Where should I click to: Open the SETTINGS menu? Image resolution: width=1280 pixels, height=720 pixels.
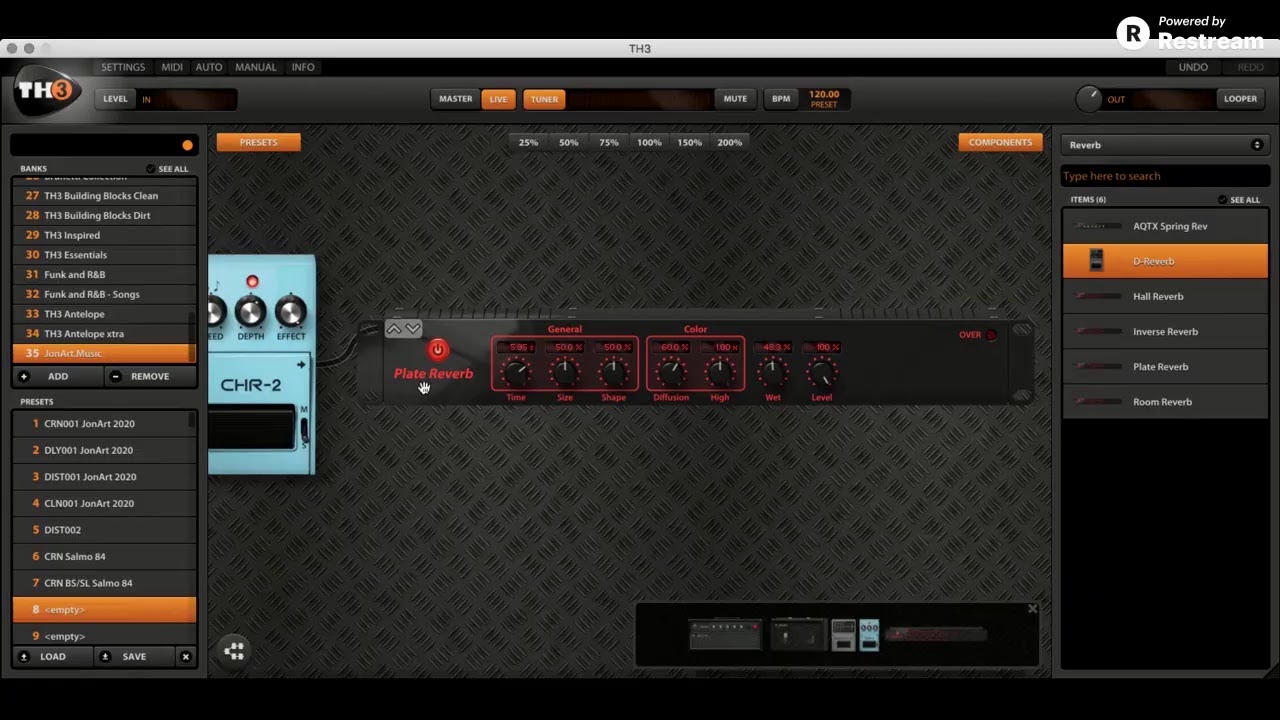pyautogui.click(x=123, y=67)
